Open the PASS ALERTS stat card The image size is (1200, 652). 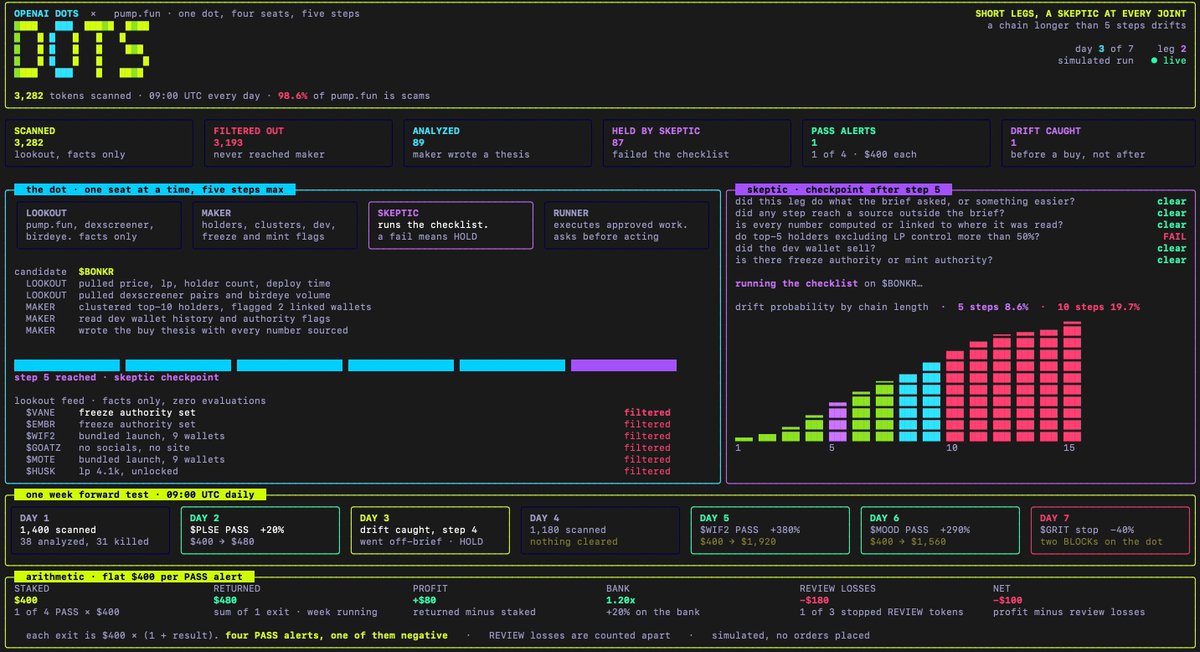point(896,142)
